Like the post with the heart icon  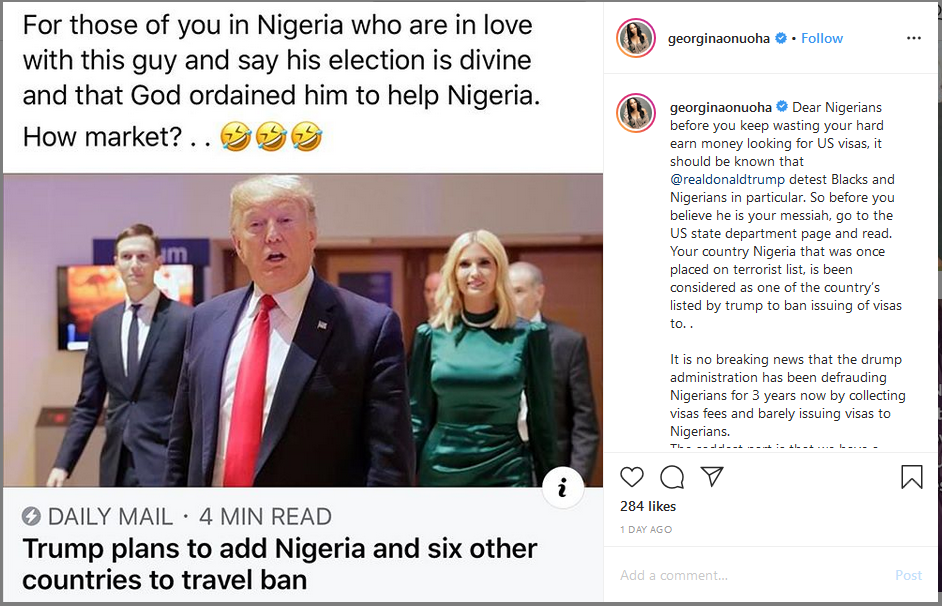(x=631, y=477)
